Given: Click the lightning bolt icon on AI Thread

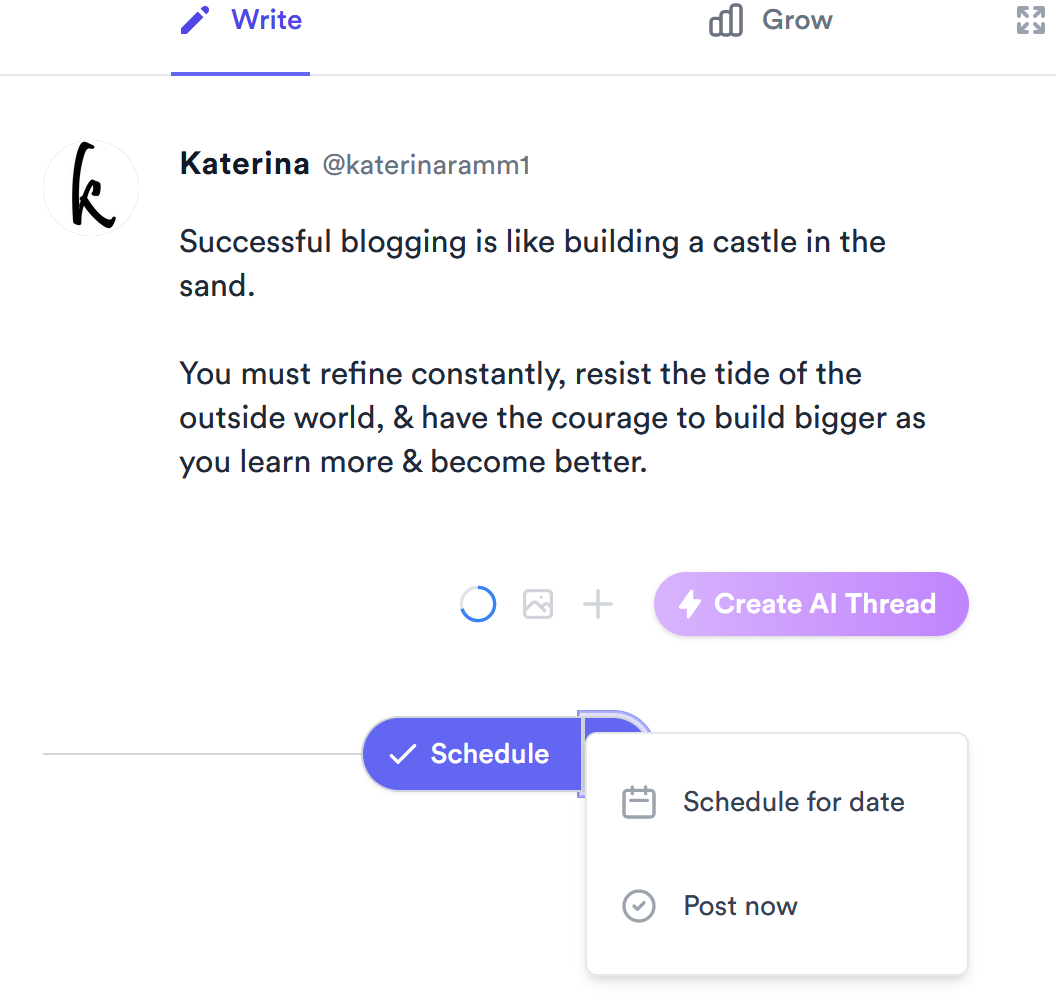Looking at the screenshot, I should (x=690, y=604).
